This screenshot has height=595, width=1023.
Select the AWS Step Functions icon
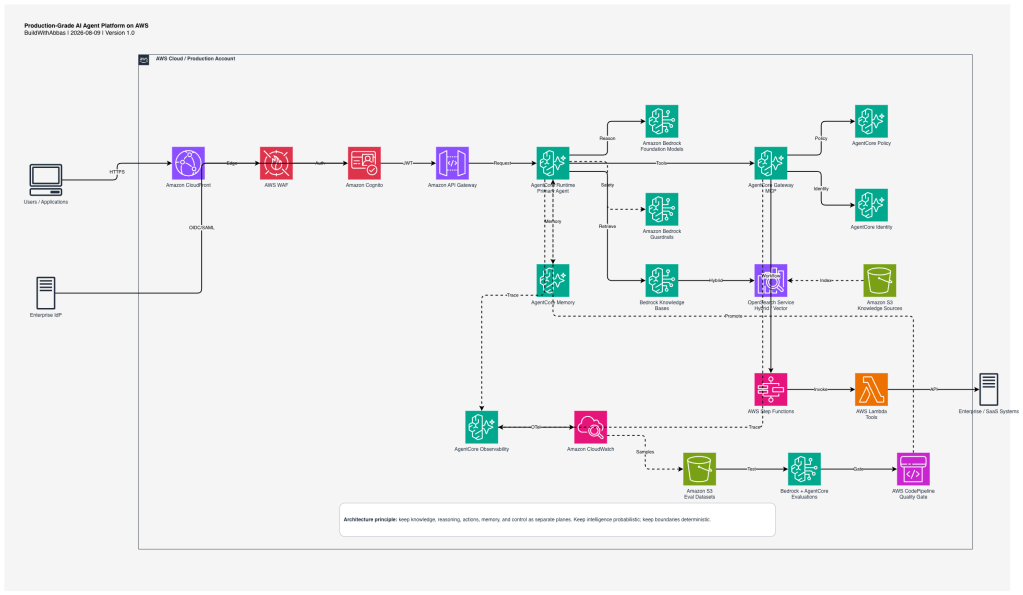click(x=771, y=389)
